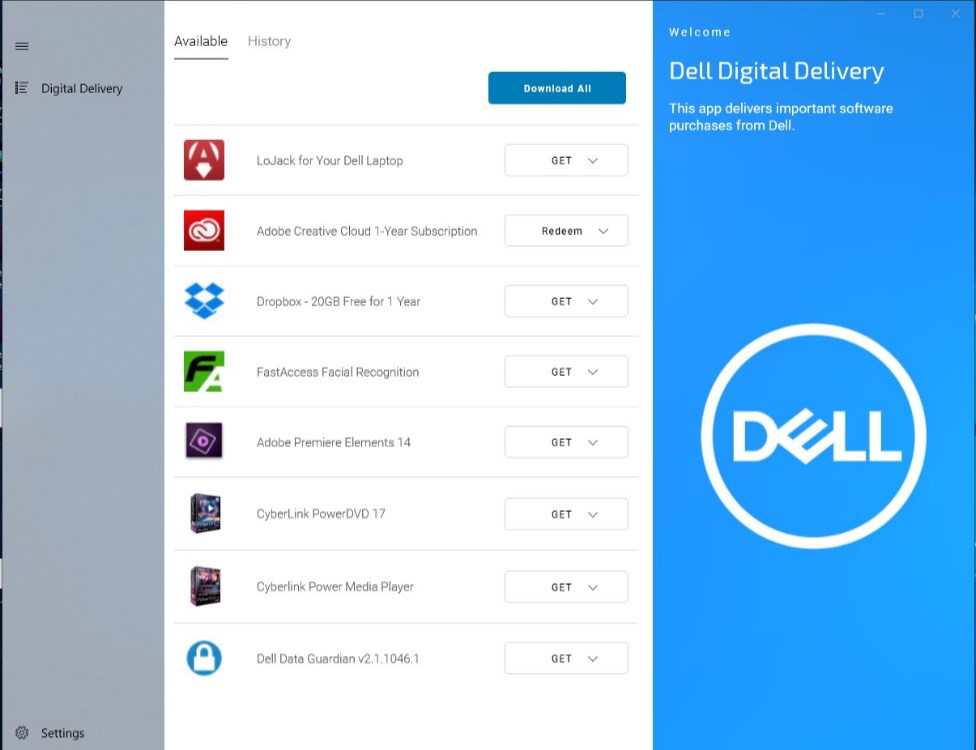
Task: Click the FastAccess Facial Recognition icon
Action: click(x=204, y=372)
